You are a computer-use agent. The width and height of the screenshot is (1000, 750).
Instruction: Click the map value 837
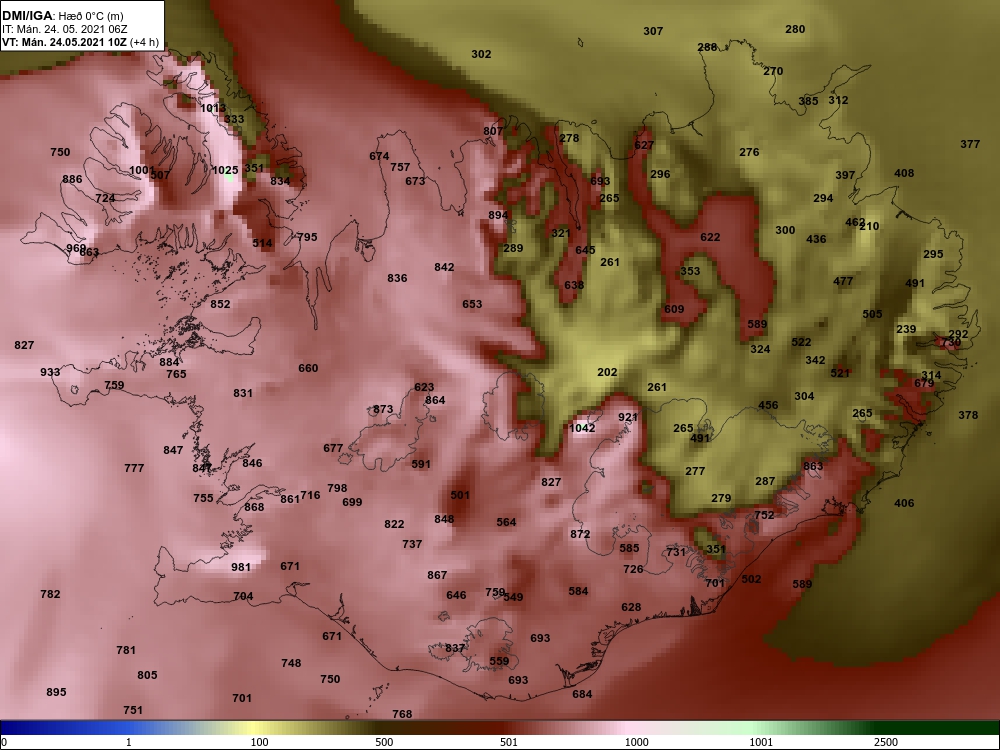pos(455,648)
